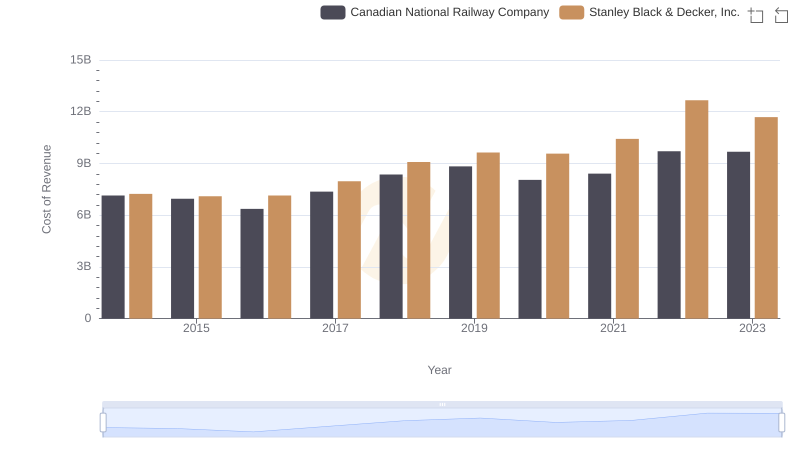Viewport: 800px width, 461px height.
Task: Click the dark Canadian National legend swatch
Action: tap(333, 12)
